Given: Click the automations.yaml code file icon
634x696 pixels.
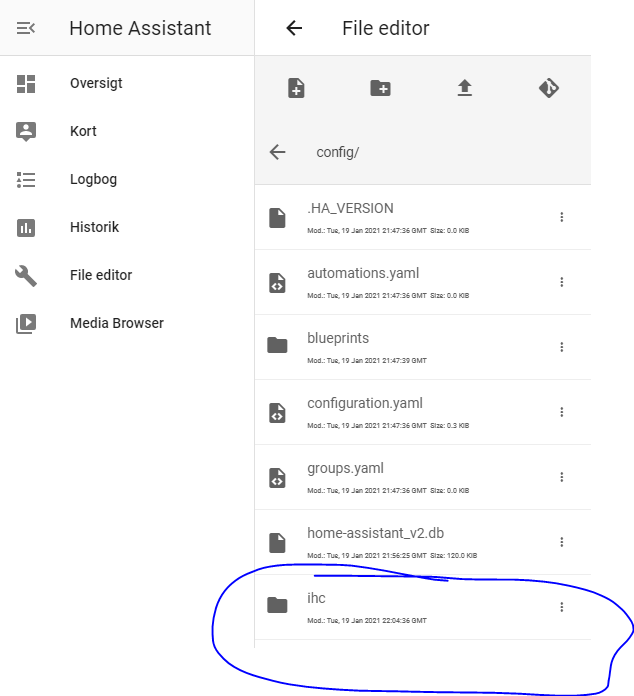Looking at the screenshot, I should pyautogui.click(x=277, y=283).
